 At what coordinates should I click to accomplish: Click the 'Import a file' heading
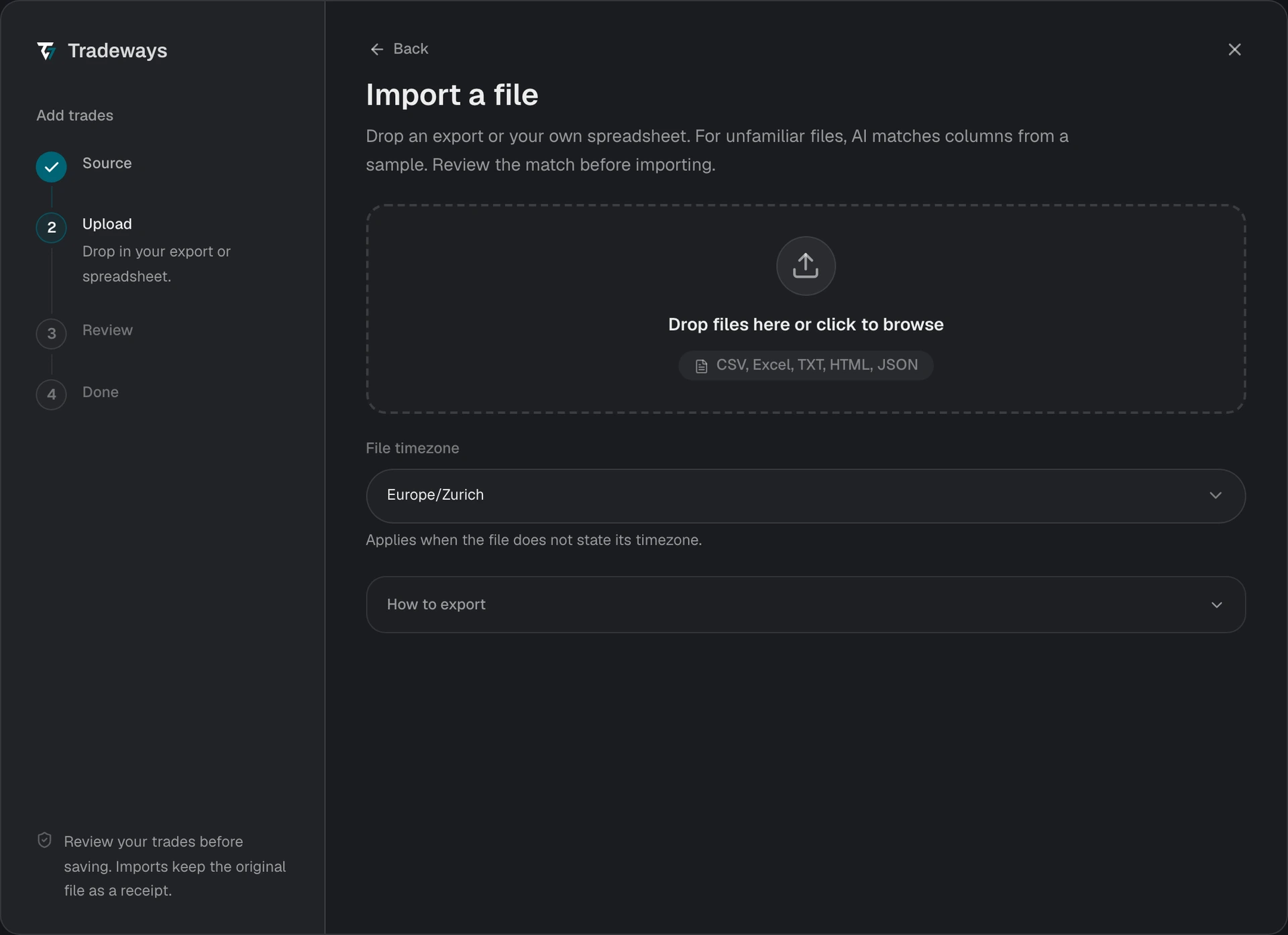(x=452, y=95)
